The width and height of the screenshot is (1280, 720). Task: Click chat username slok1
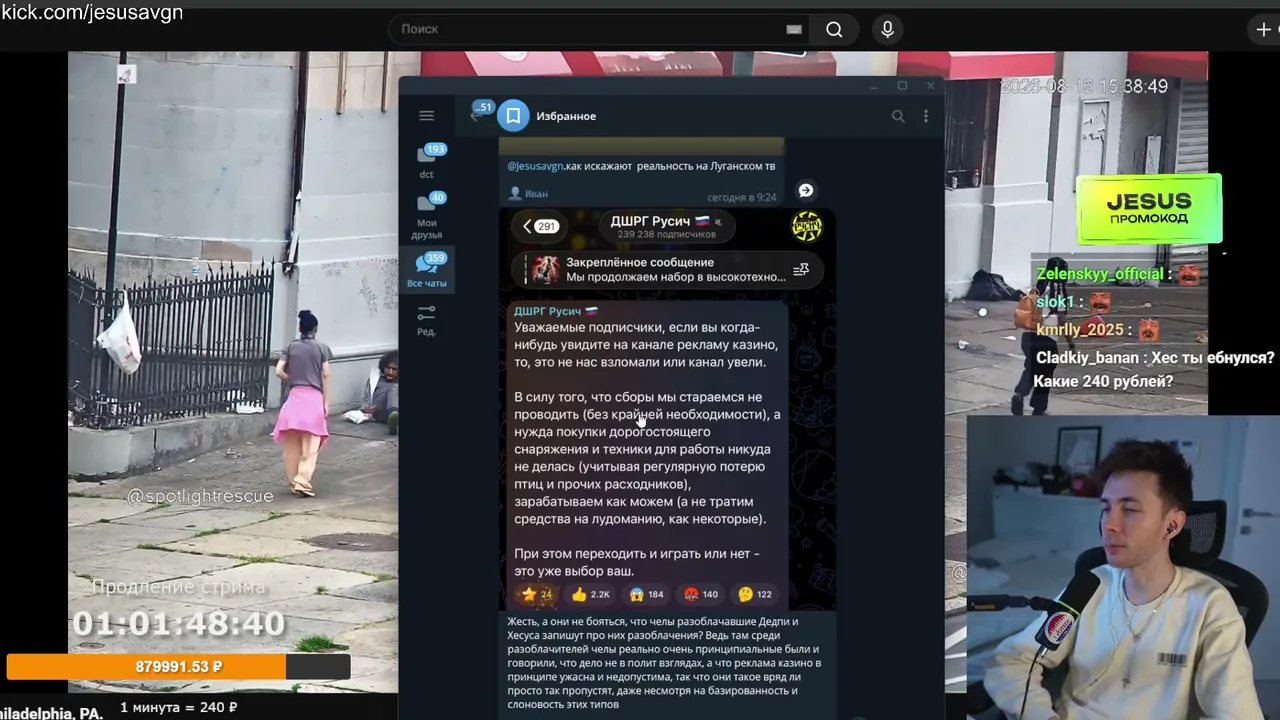[x=1055, y=301]
